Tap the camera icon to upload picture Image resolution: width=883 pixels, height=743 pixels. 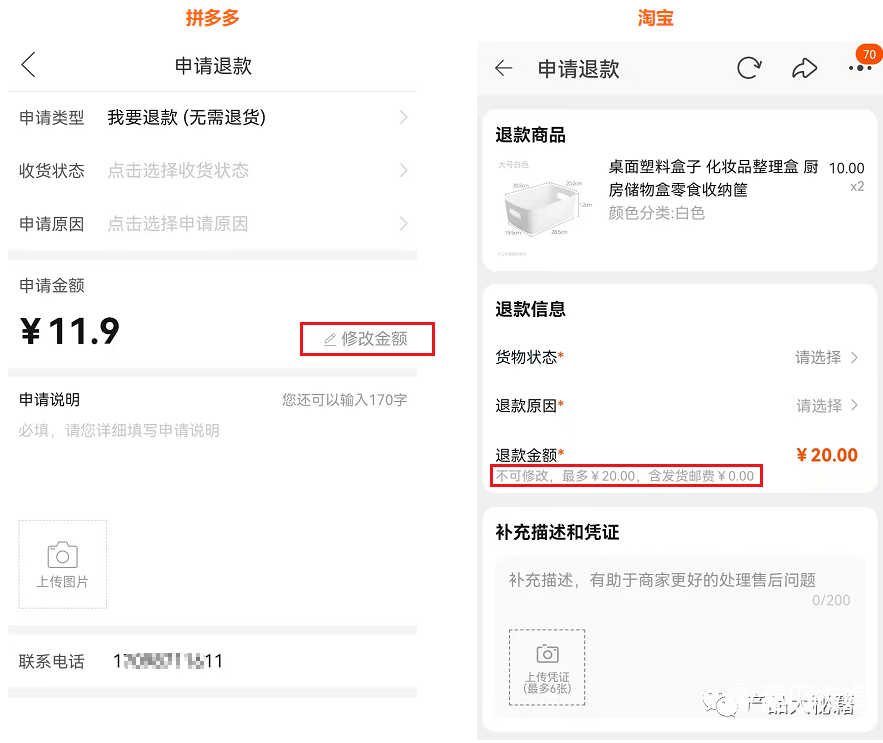point(62,555)
